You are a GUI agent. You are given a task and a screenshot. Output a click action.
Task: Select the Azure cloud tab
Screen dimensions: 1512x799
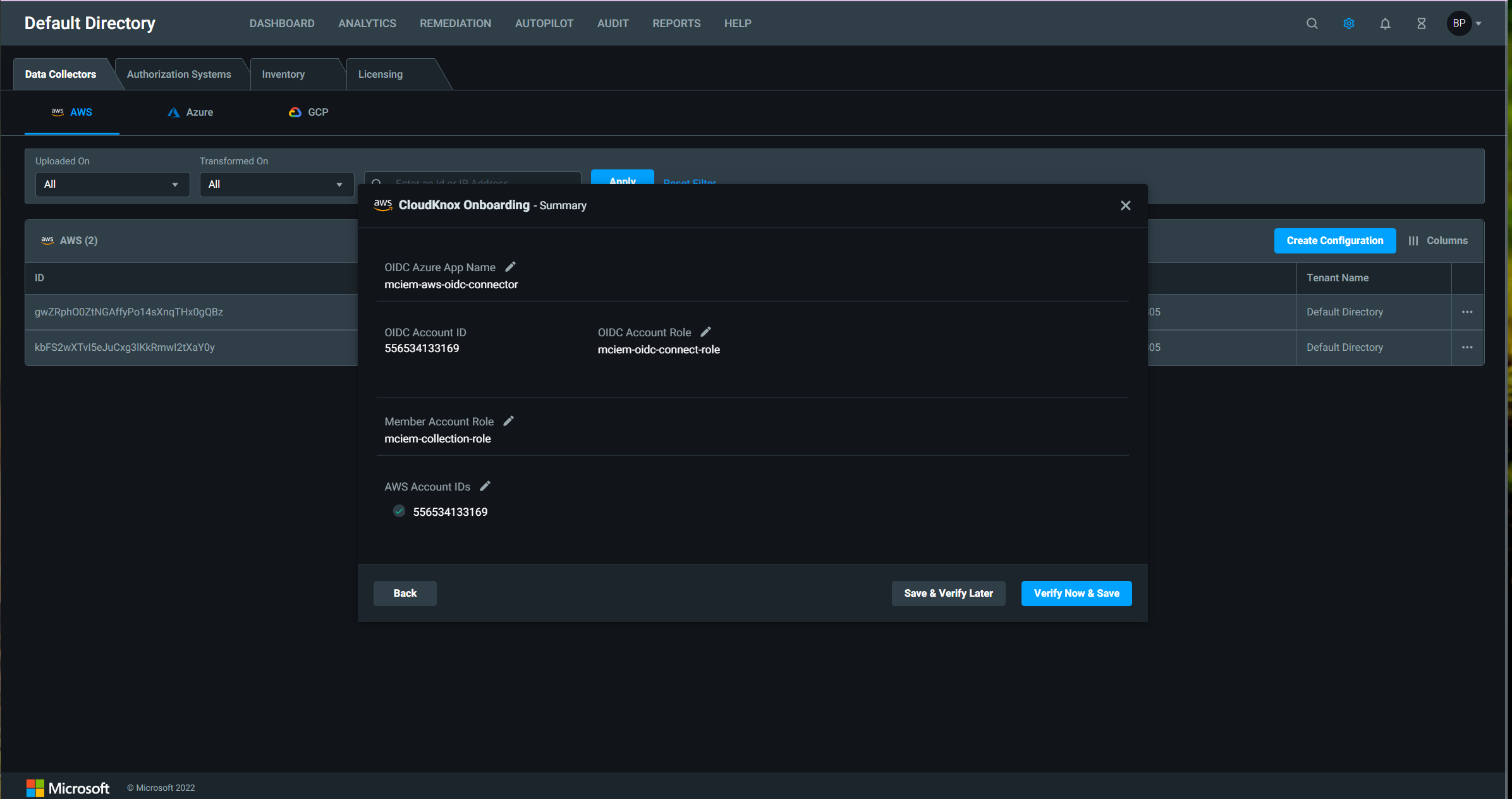(x=190, y=112)
